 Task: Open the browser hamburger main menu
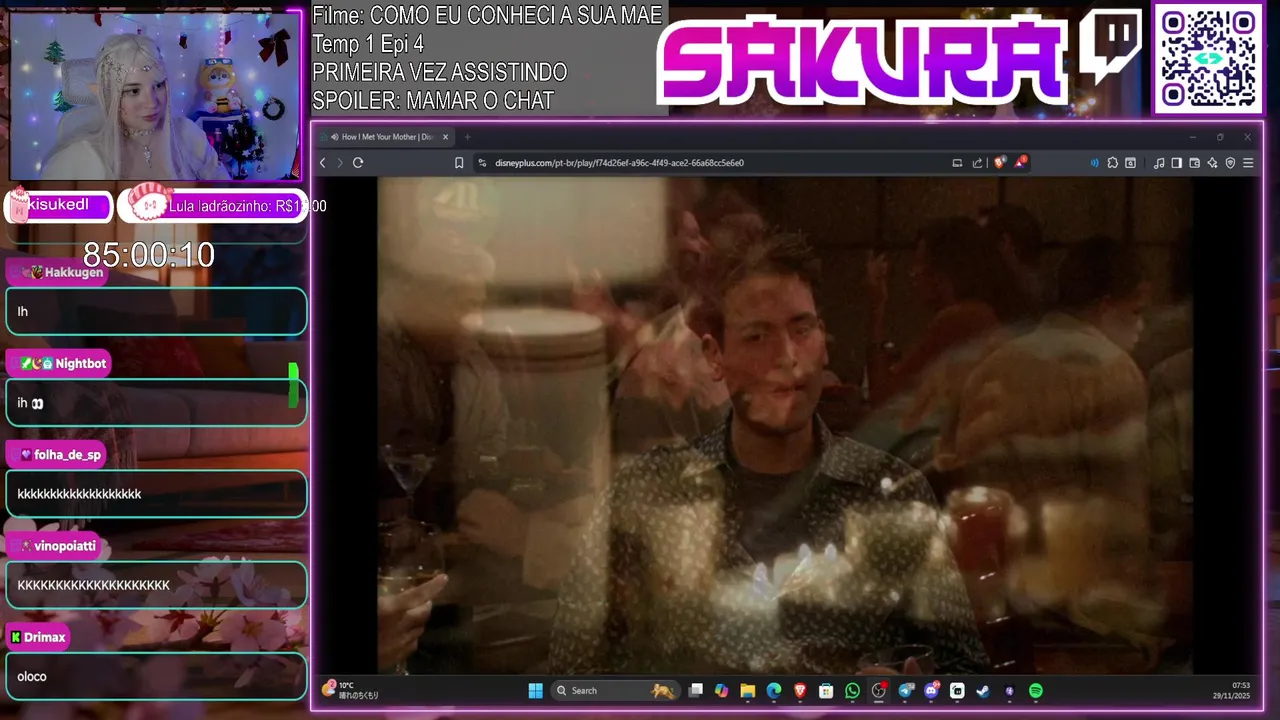click(x=1248, y=163)
